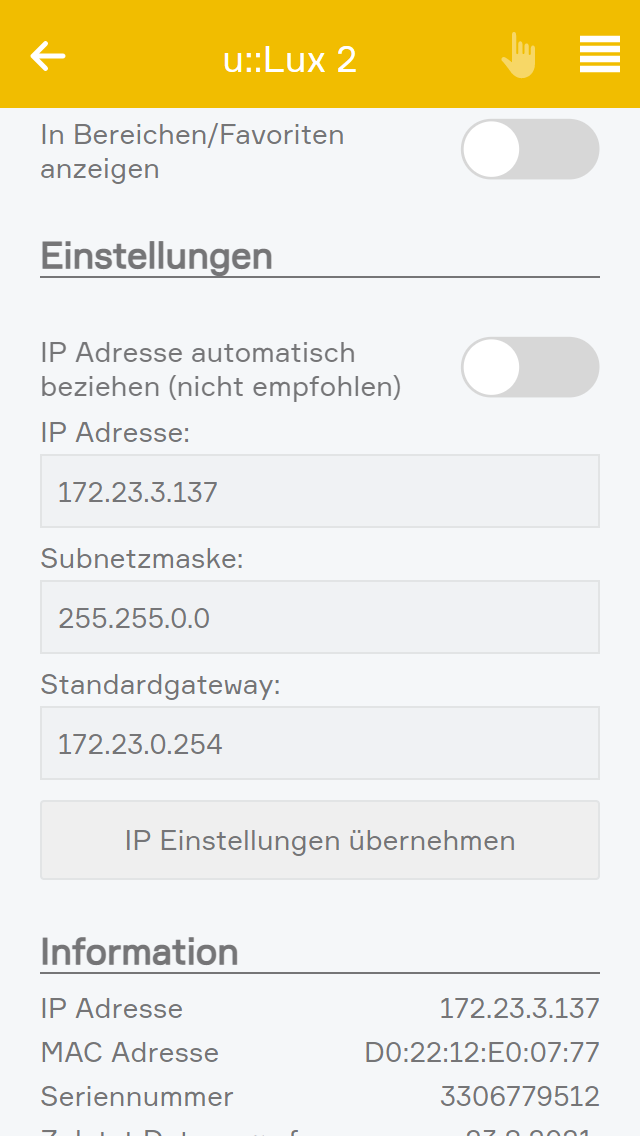Image resolution: width=640 pixels, height=1136 pixels.
Task: Click the 'Subnetzmaske:' field label
Action: tap(142, 559)
